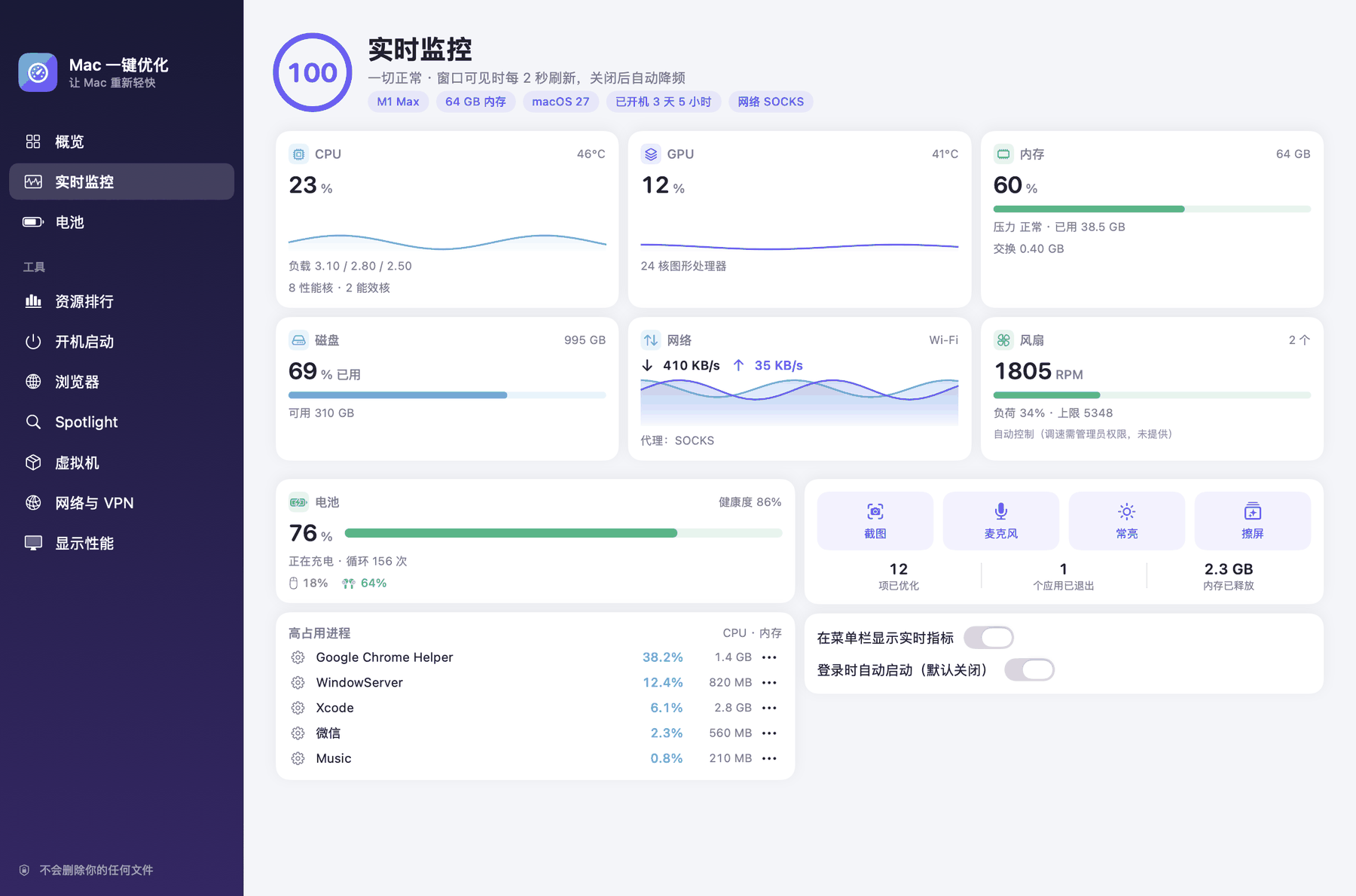Image resolution: width=1356 pixels, height=896 pixels.
Task: Click the CPU chip icon in CPU card
Action: point(299,154)
